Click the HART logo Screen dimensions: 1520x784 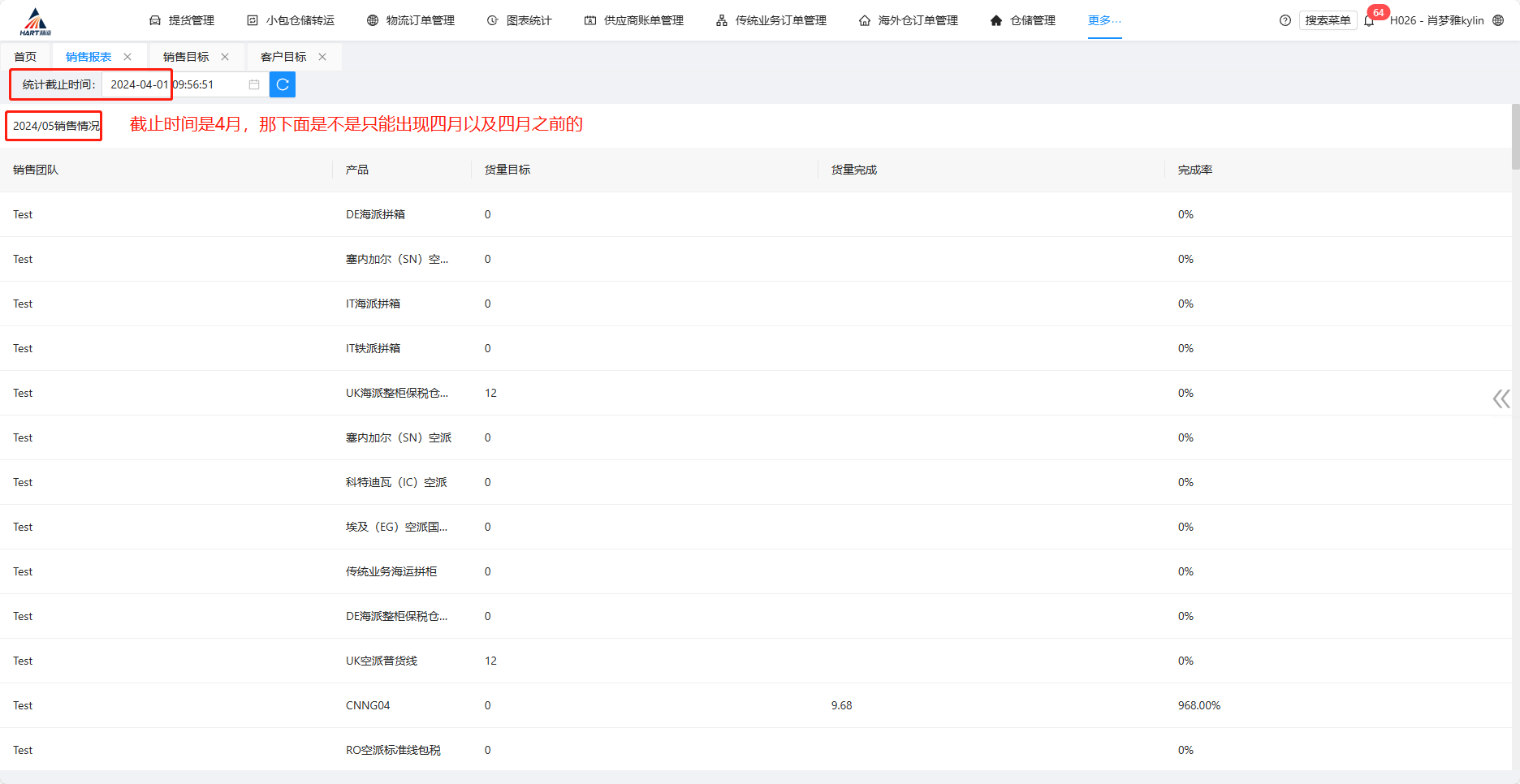pyautogui.click(x=35, y=21)
